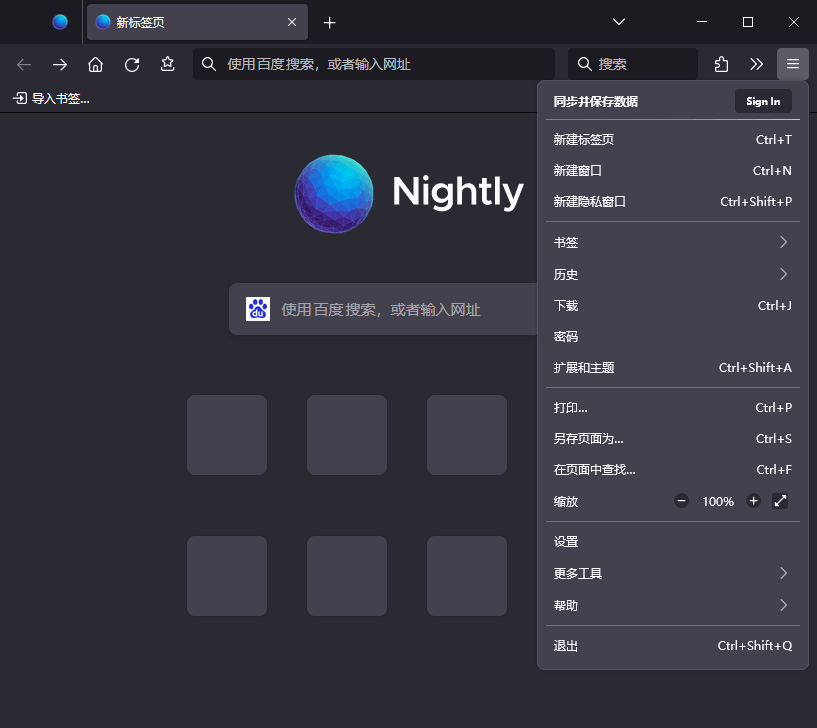The width and height of the screenshot is (817, 728).
Task: Click the 新标签页 tab label
Action: coord(140,22)
